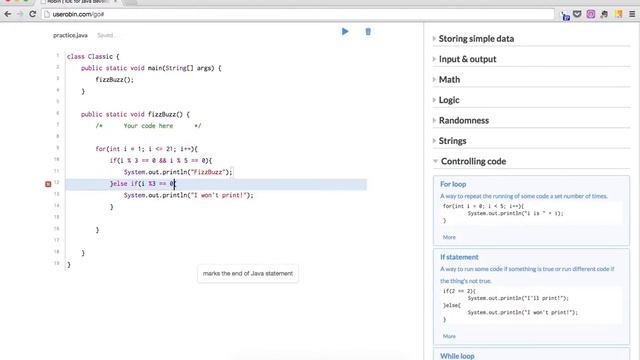Click the println("I won't print!") editor line

coord(189,196)
